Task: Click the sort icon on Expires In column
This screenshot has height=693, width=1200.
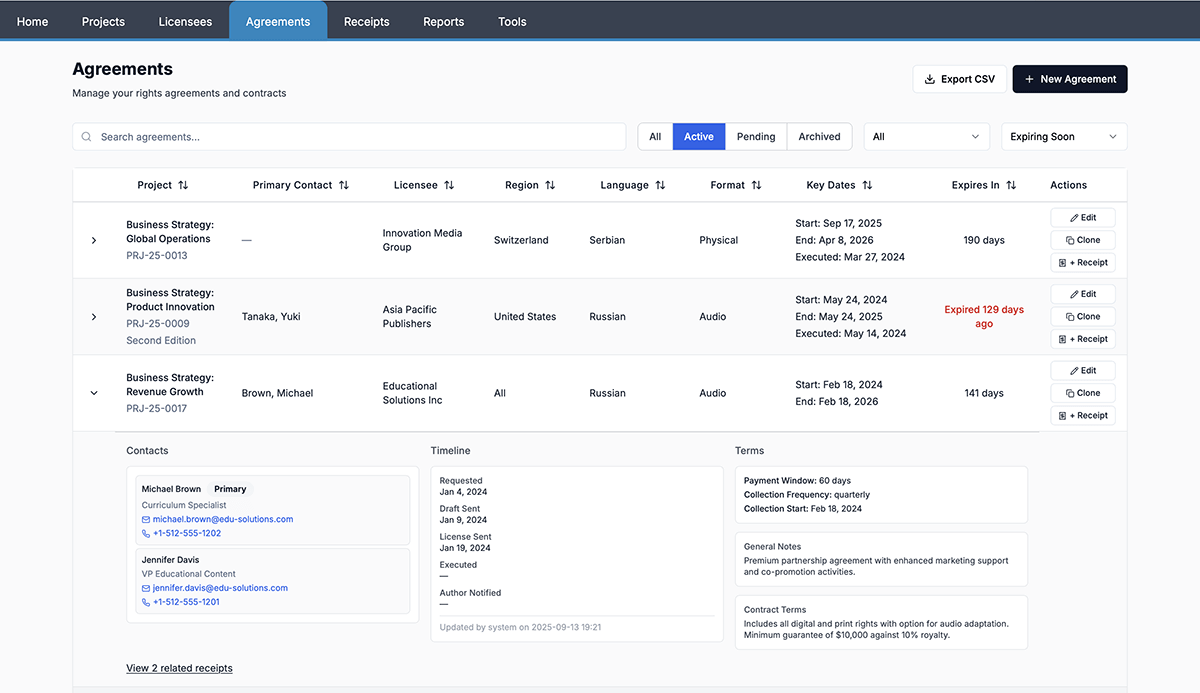Action: coord(1010,185)
